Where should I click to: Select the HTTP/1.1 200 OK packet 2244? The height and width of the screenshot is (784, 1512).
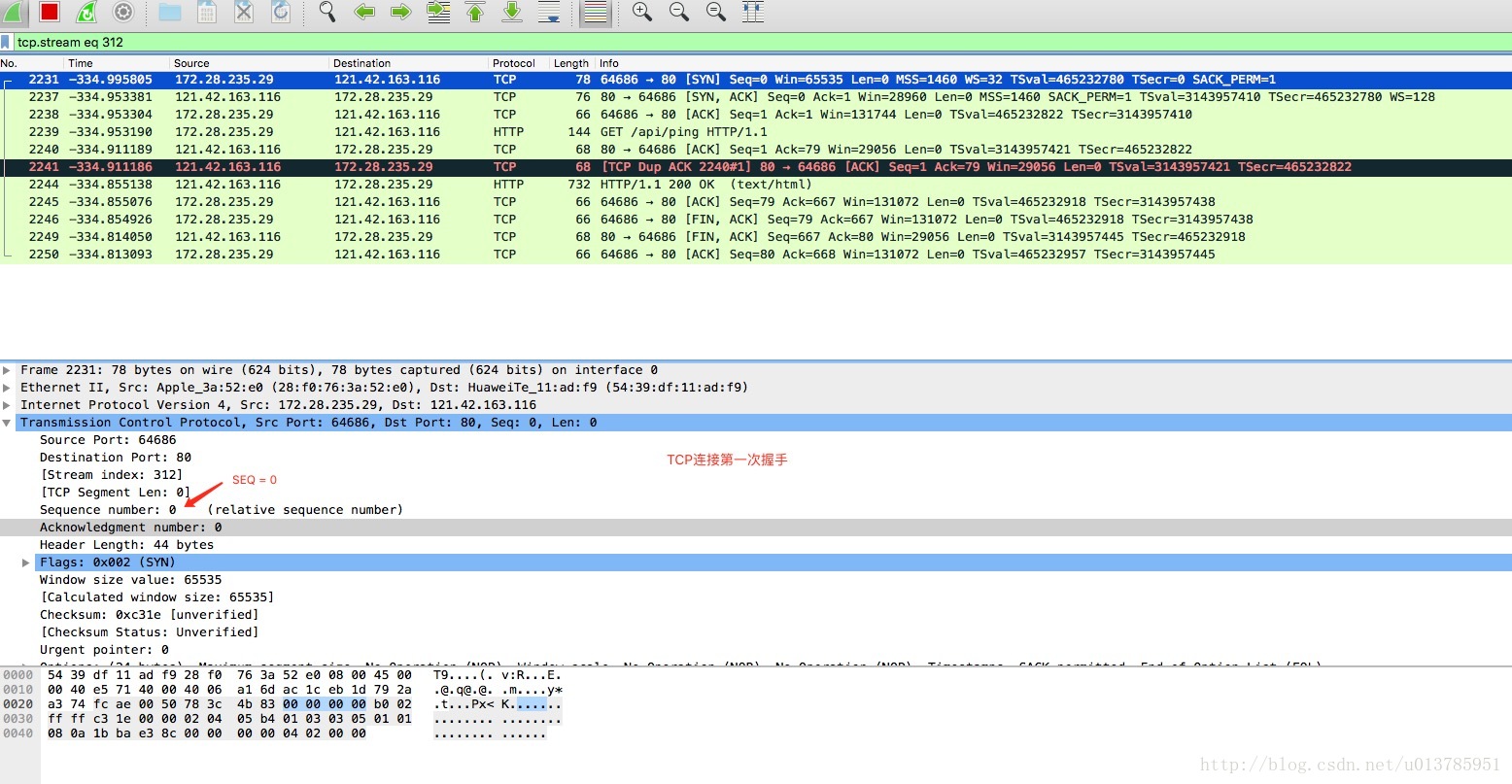pyautogui.click(x=756, y=185)
